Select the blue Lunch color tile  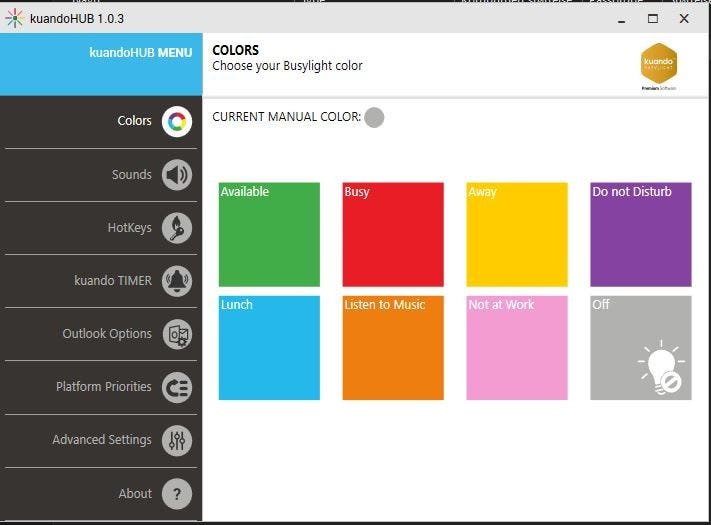(269, 348)
